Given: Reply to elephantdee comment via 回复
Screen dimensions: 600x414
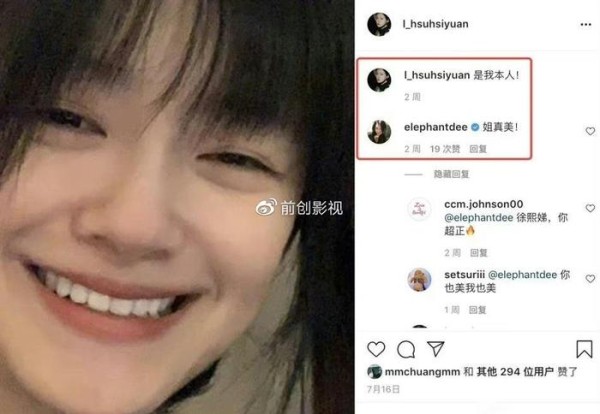Looking at the screenshot, I should [478, 149].
